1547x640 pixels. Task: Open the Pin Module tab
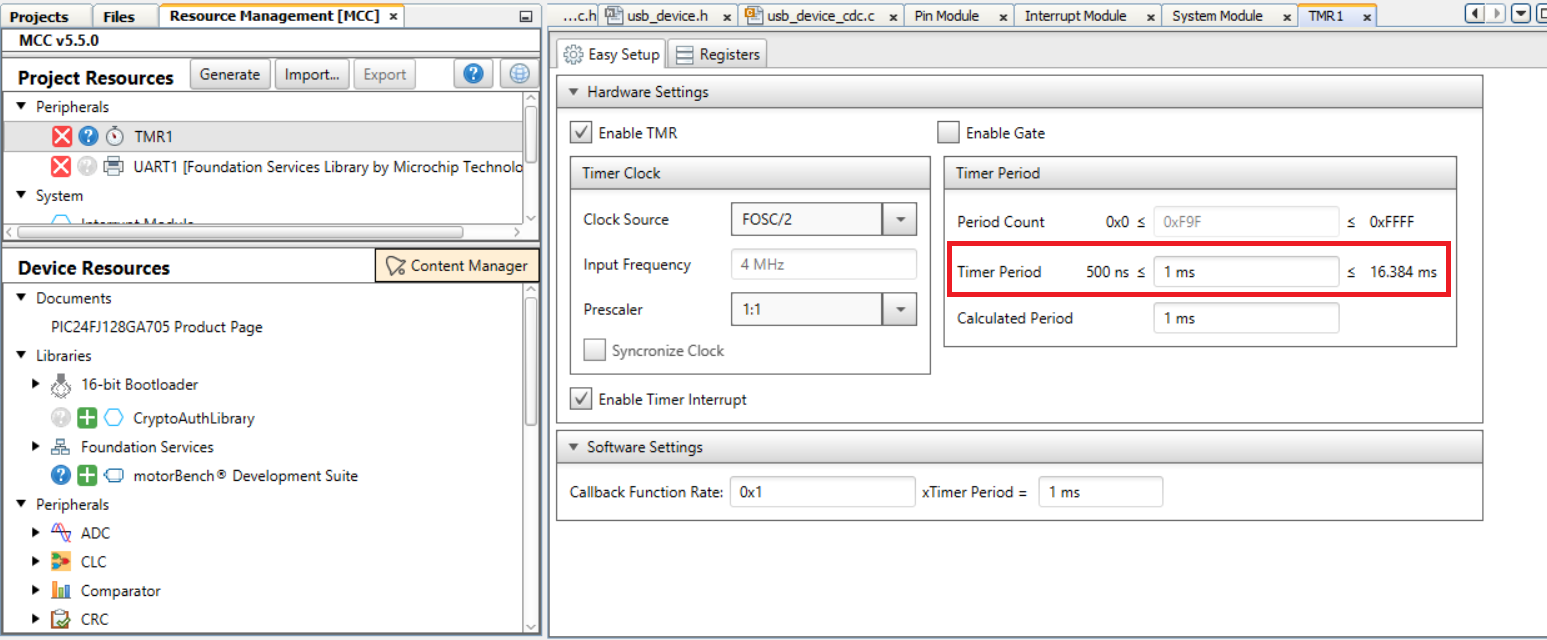pyautogui.click(x=958, y=16)
